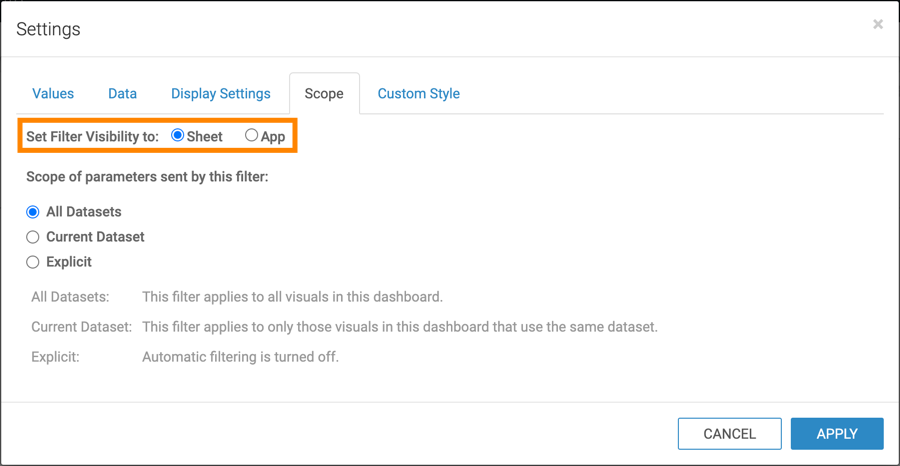Set filter visibility to Sheet
The height and width of the screenshot is (466, 900).
click(178, 135)
